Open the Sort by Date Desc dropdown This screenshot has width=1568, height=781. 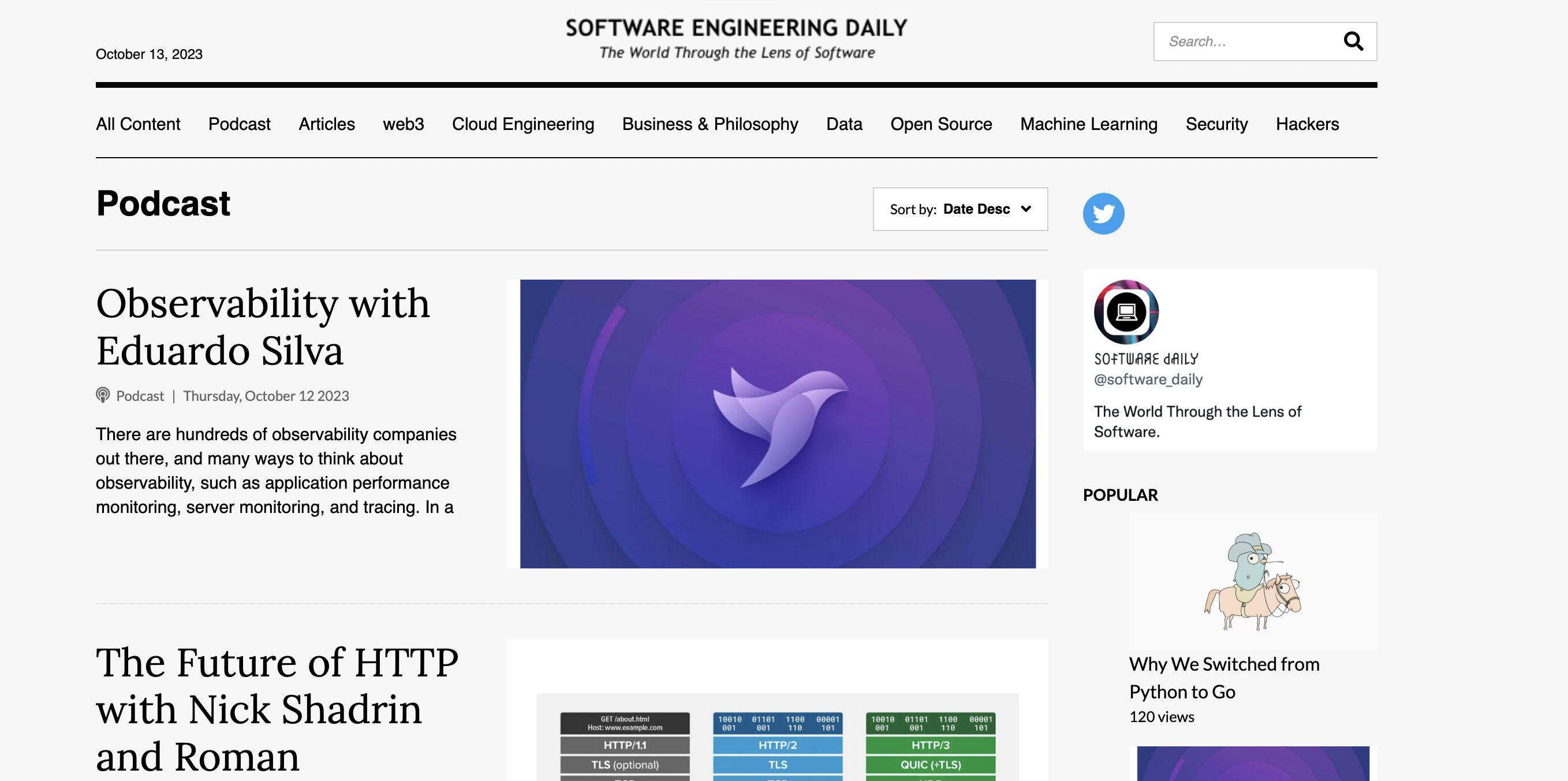[960, 209]
